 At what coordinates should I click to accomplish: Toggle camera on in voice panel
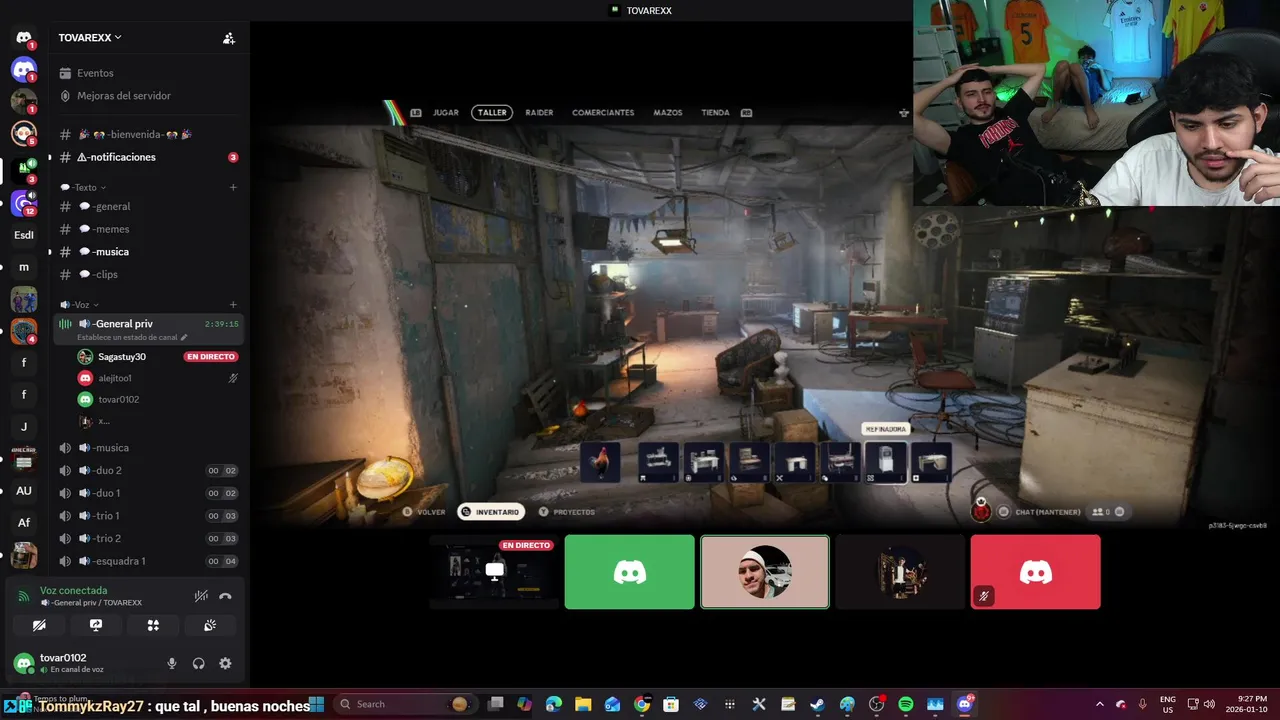coord(39,625)
